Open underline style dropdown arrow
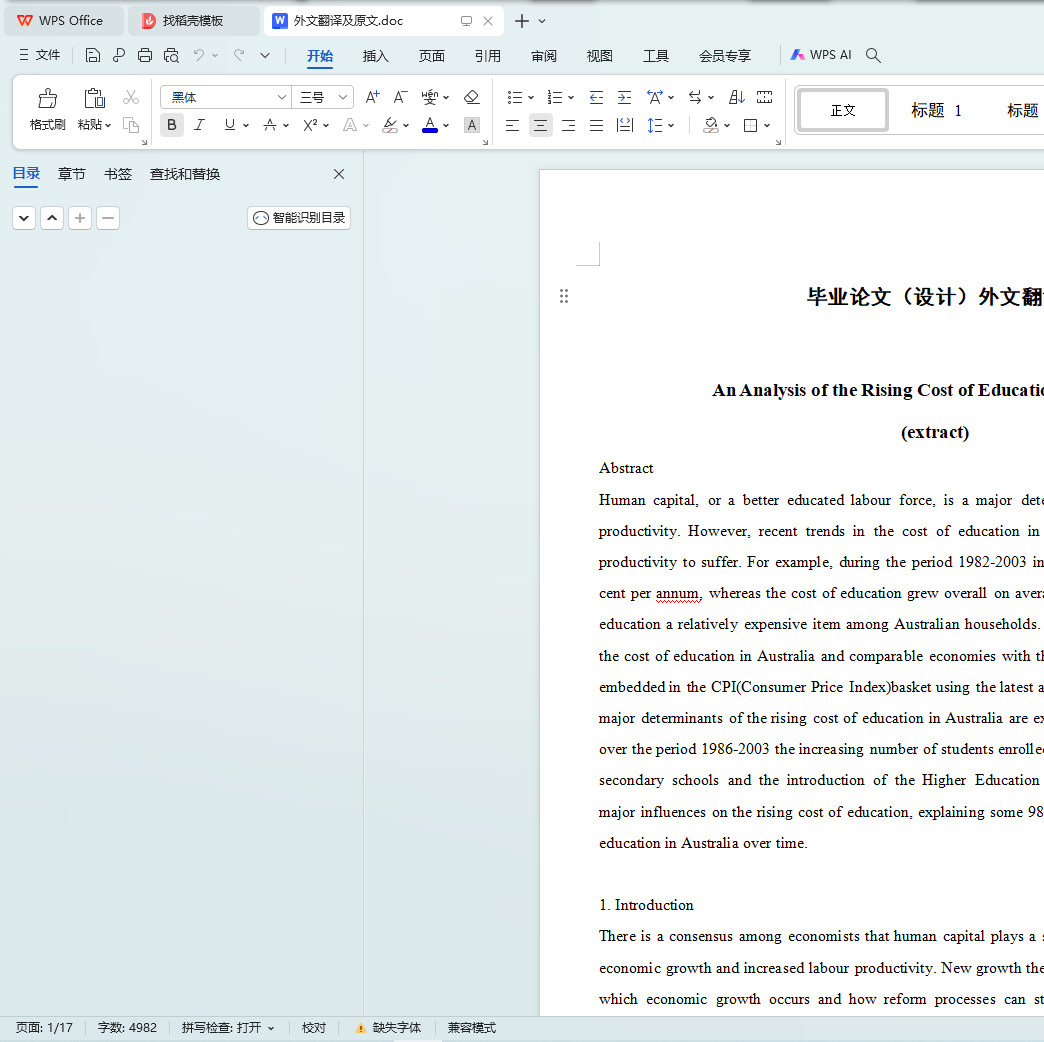The image size is (1044, 1042). [246, 125]
